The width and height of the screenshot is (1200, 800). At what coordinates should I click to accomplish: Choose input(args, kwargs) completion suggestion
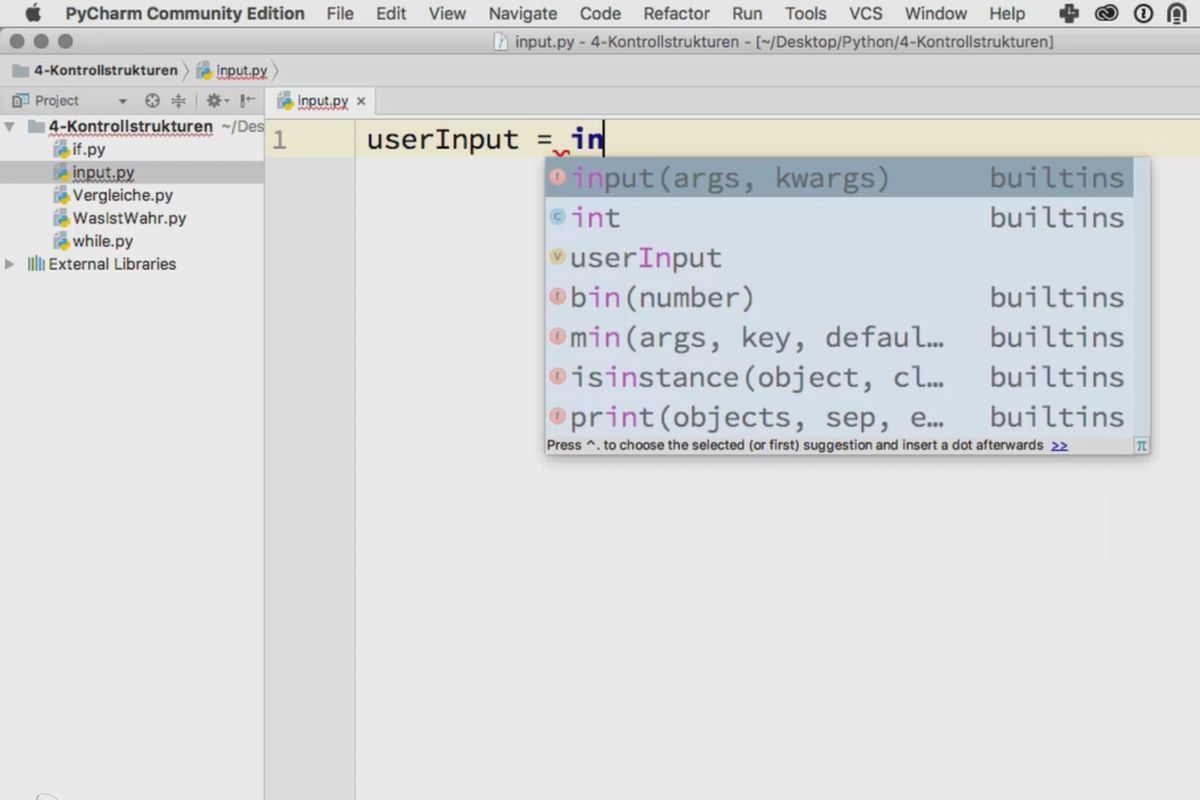[839, 178]
